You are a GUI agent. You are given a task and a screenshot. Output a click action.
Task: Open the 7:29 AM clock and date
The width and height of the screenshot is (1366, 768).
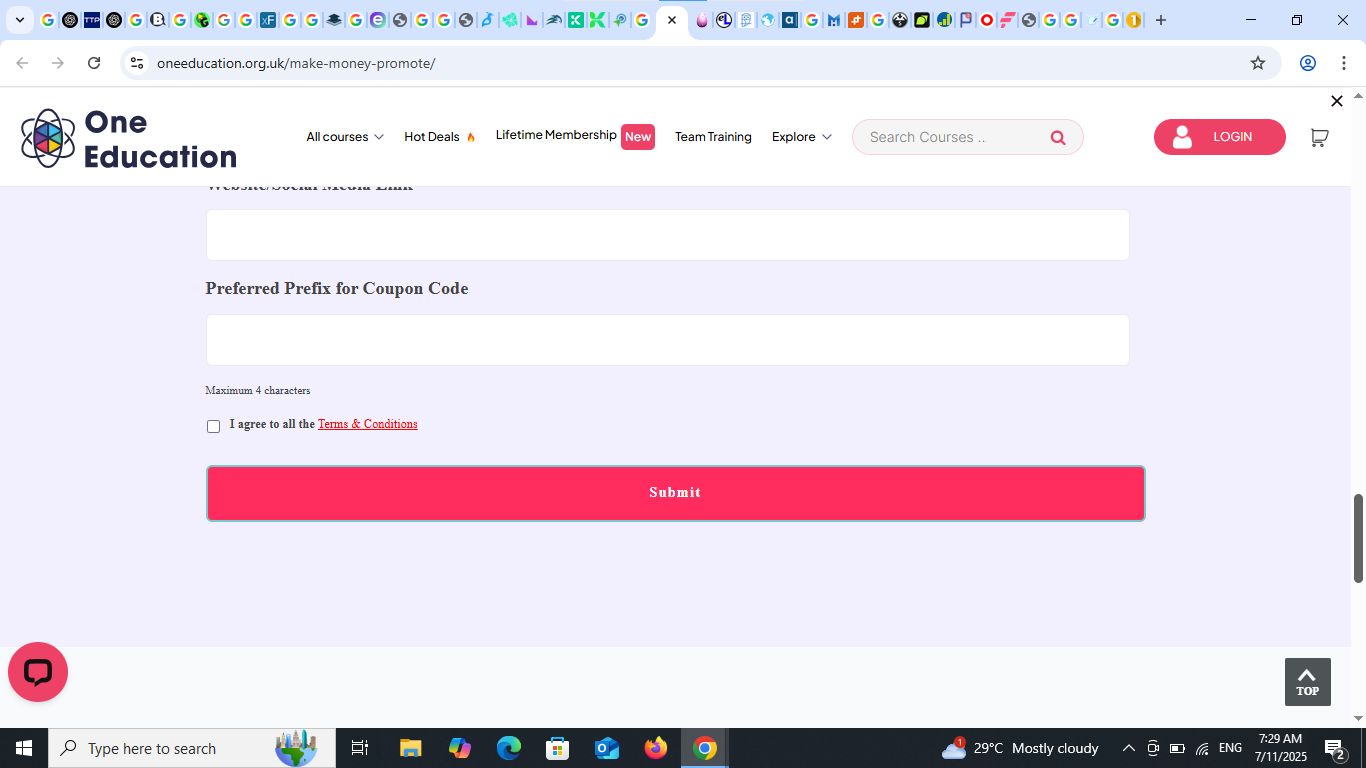[1280, 748]
